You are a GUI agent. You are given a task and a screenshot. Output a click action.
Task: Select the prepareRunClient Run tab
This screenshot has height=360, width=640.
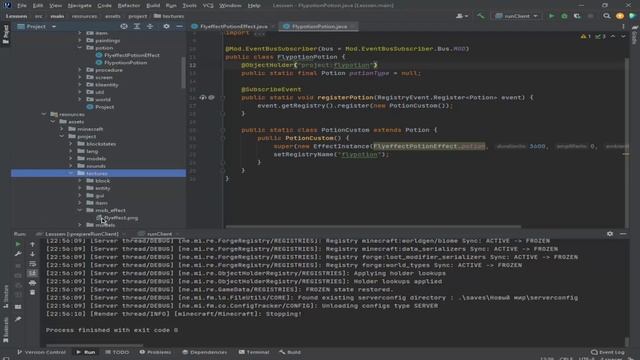pos(82,234)
